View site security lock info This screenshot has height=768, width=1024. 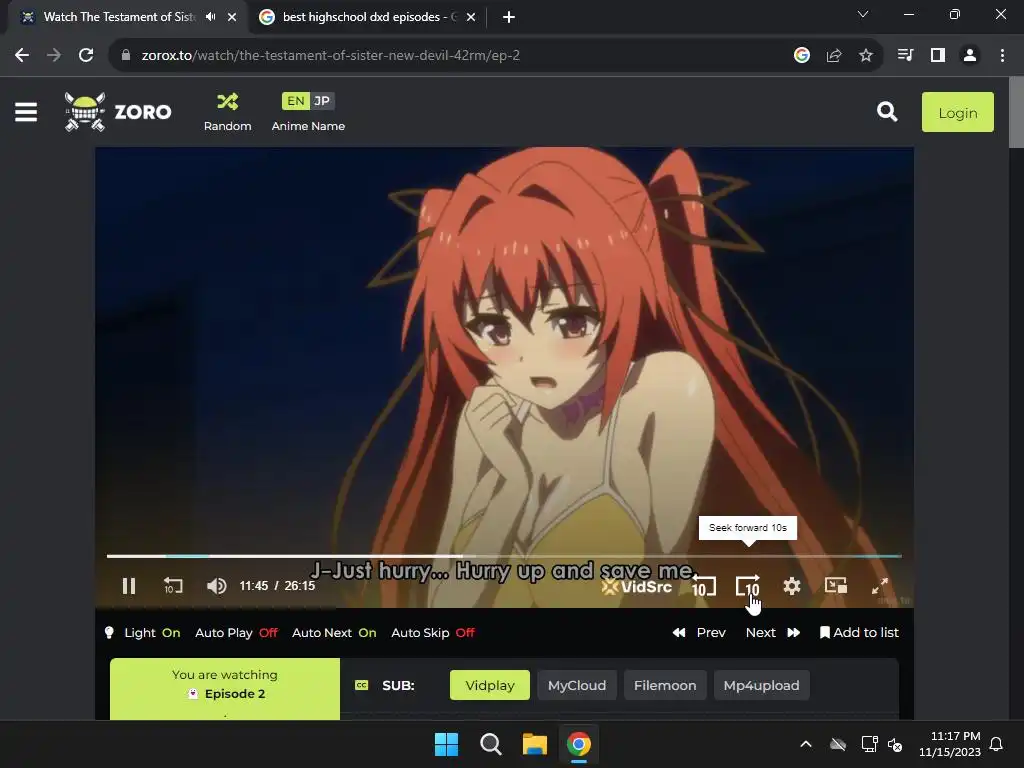126,56
